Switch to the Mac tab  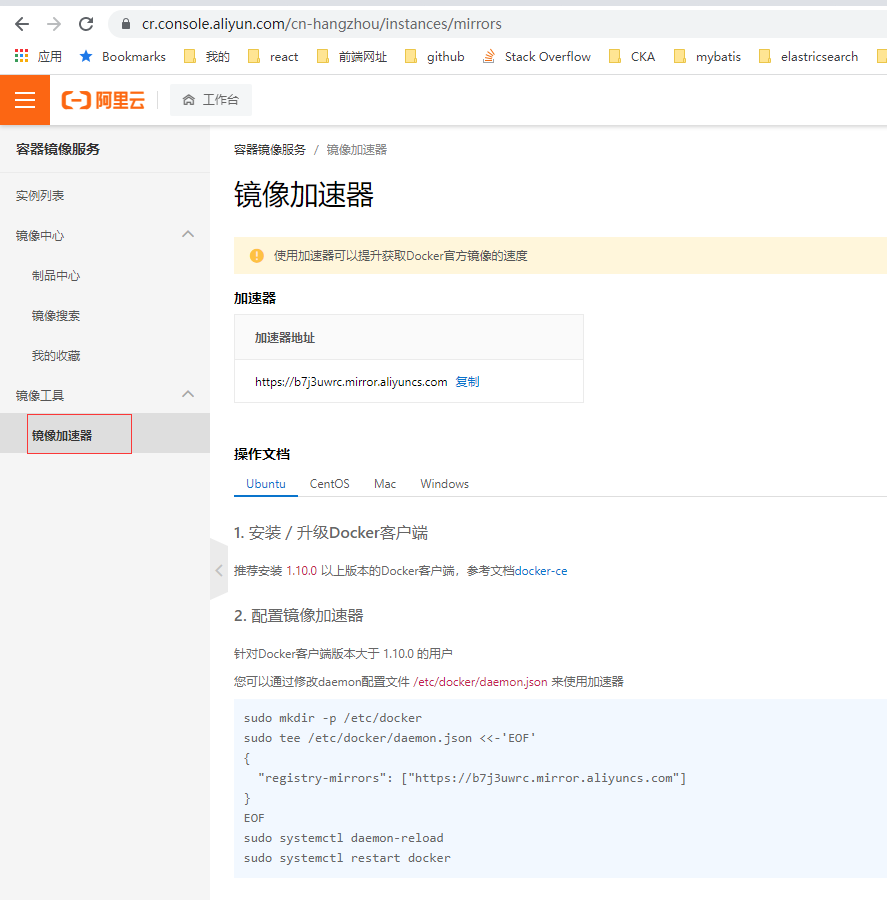385,484
